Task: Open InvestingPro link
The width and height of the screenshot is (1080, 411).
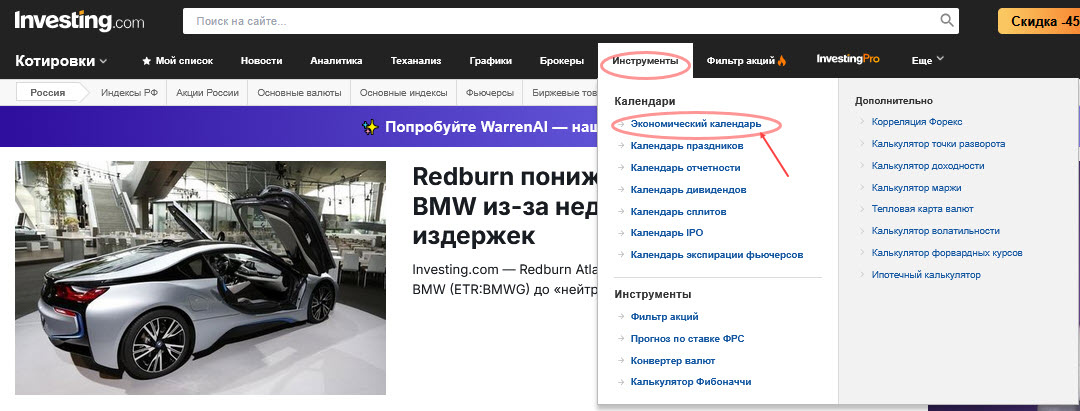Action: [x=848, y=59]
